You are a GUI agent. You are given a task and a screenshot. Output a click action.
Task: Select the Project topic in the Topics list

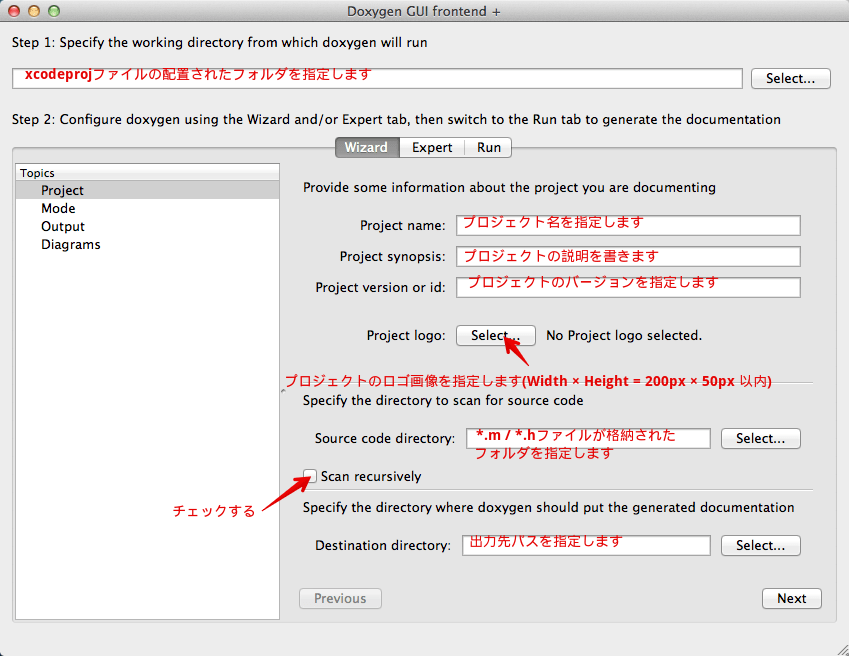pyautogui.click(x=64, y=190)
